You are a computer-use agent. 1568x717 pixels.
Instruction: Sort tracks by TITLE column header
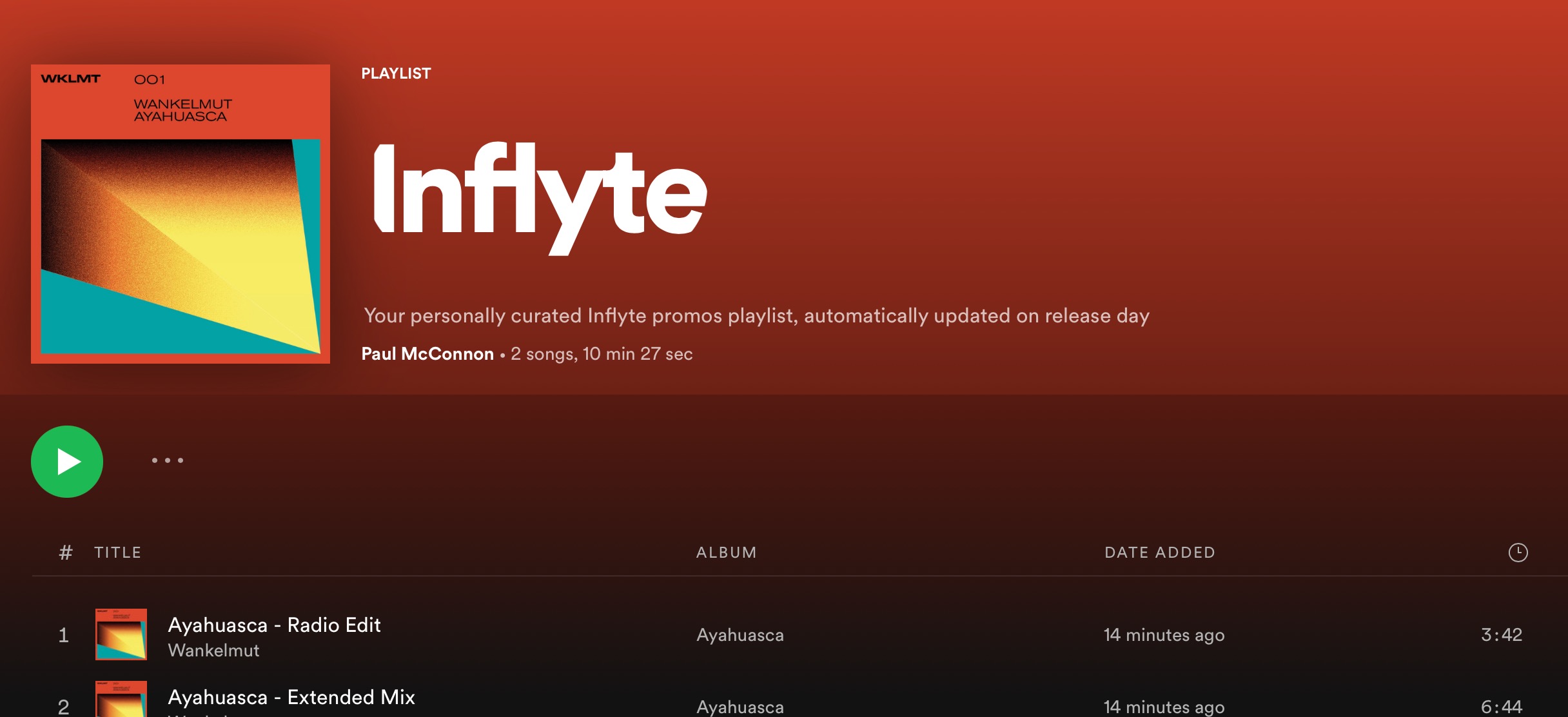(117, 553)
